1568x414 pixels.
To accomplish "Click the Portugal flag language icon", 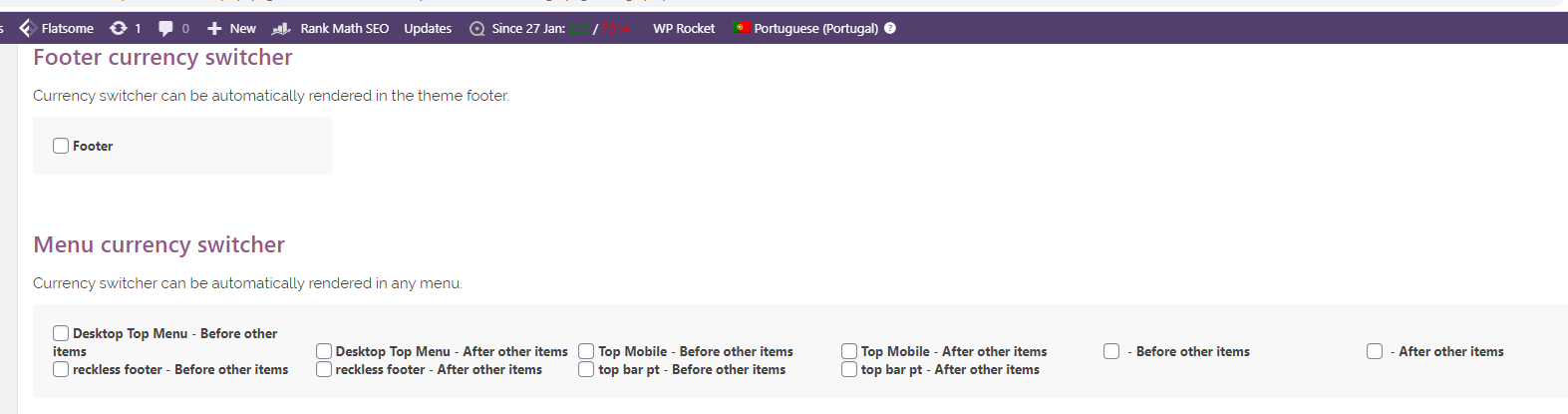I will tap(742, 28).
